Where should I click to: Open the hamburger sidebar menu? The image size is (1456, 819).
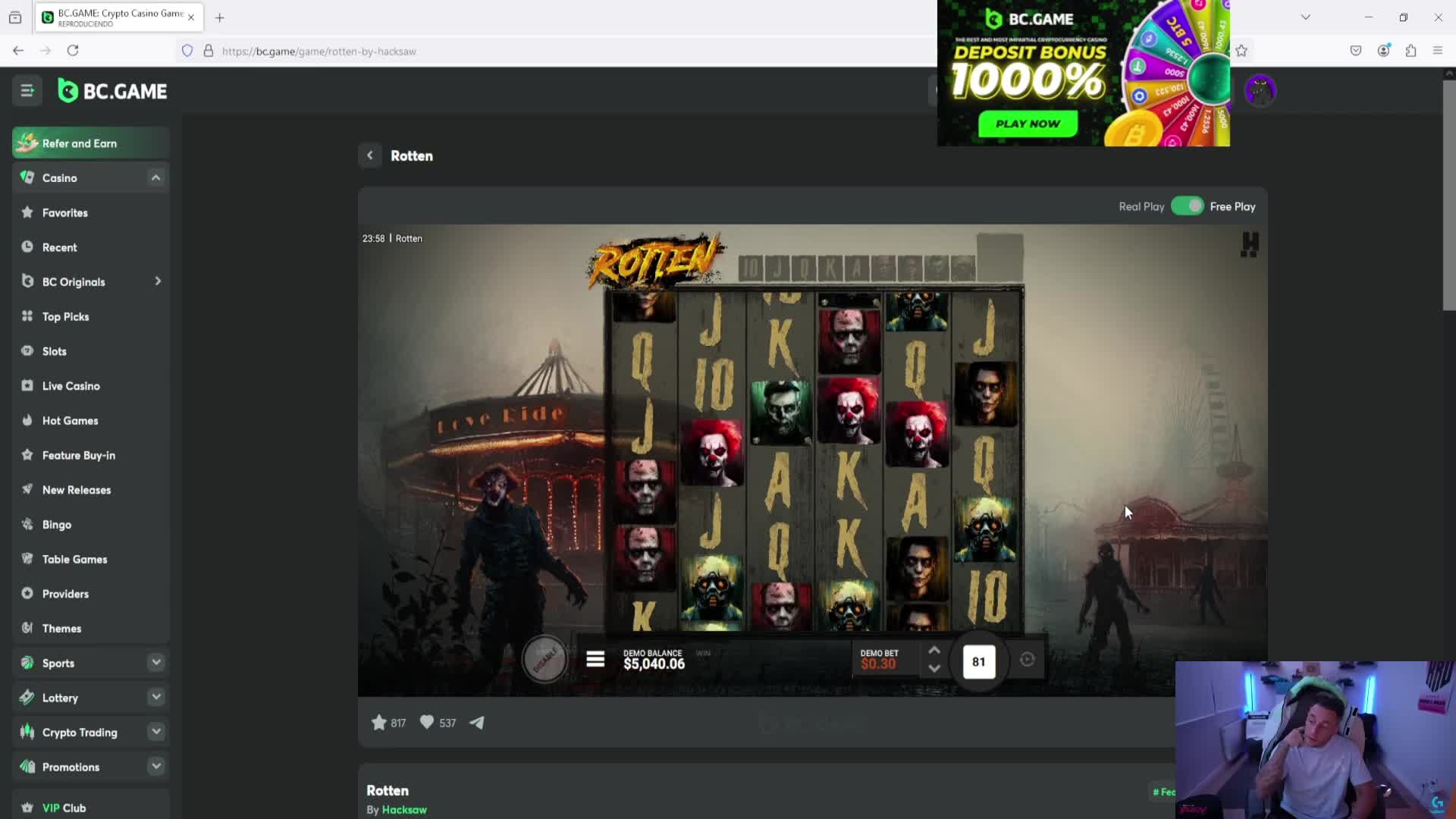pyautogui.click(x=27, y=91)
